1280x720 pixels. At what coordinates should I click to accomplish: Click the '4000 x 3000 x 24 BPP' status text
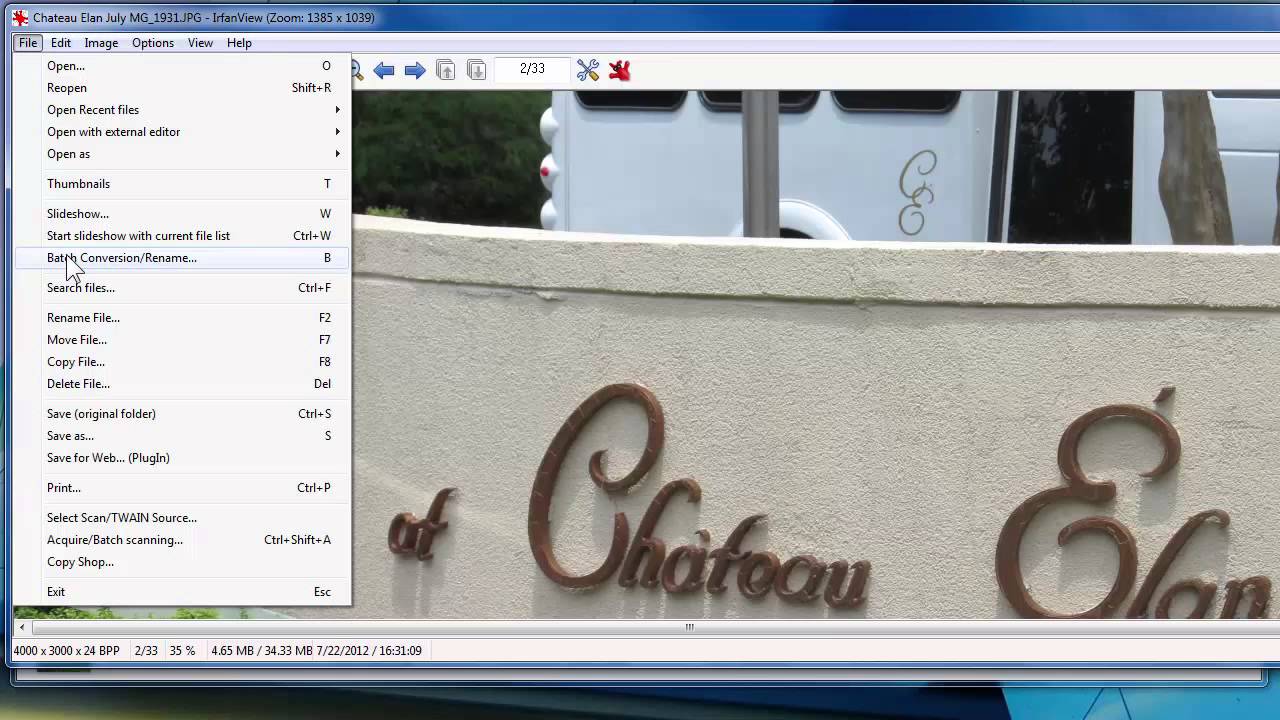pyautogui.click(x=66, y=650)
